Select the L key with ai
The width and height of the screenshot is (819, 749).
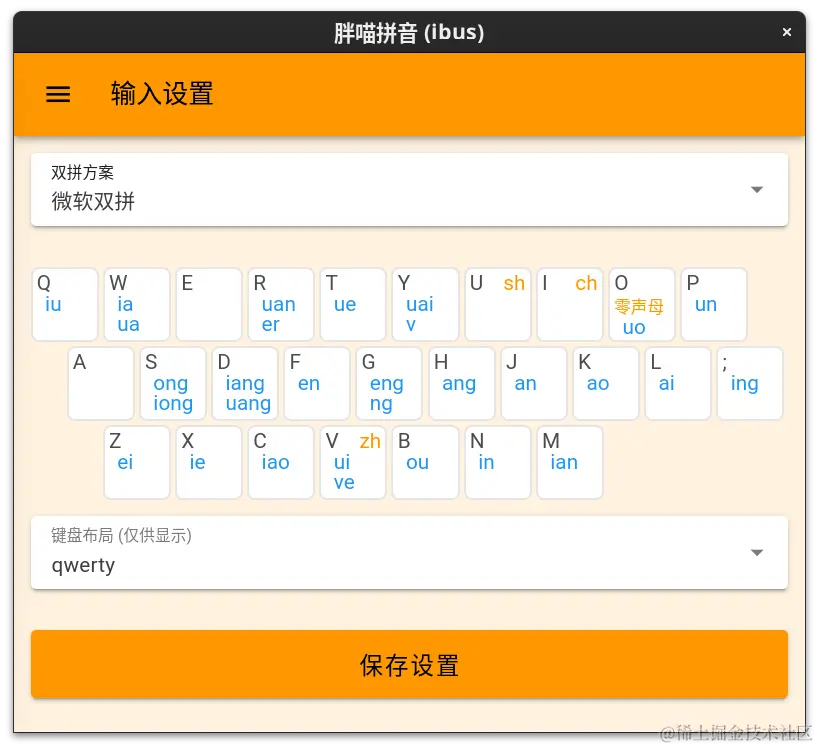tap(678, 383)
